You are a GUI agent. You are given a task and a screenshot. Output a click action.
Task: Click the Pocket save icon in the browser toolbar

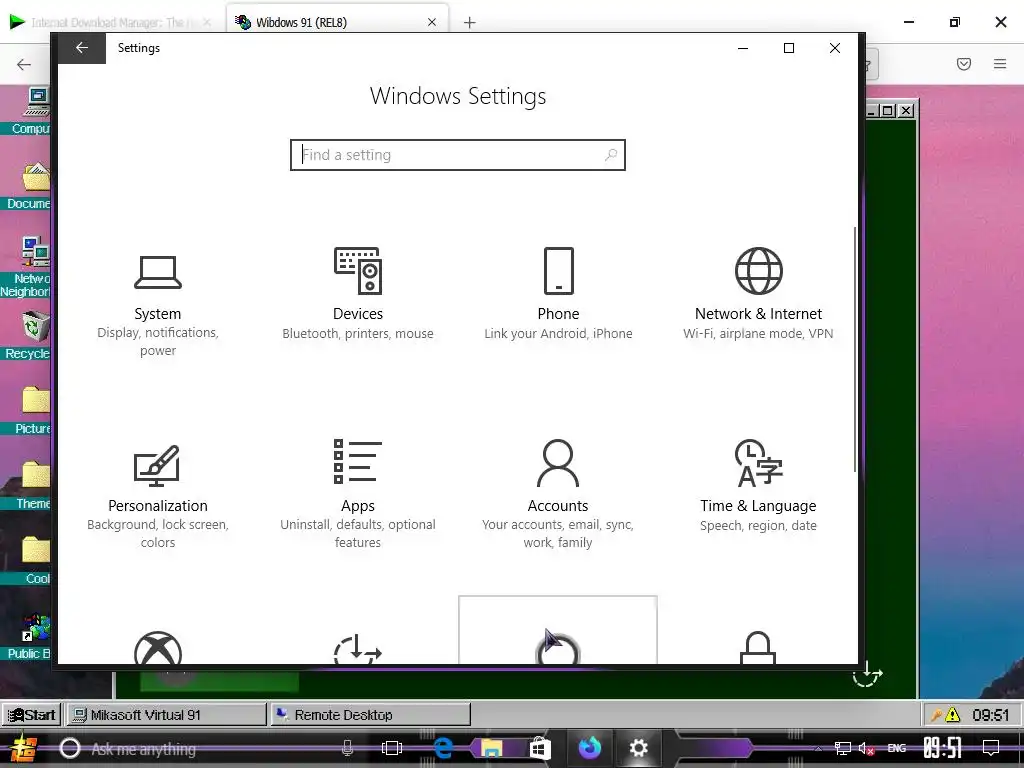point(964,64)
